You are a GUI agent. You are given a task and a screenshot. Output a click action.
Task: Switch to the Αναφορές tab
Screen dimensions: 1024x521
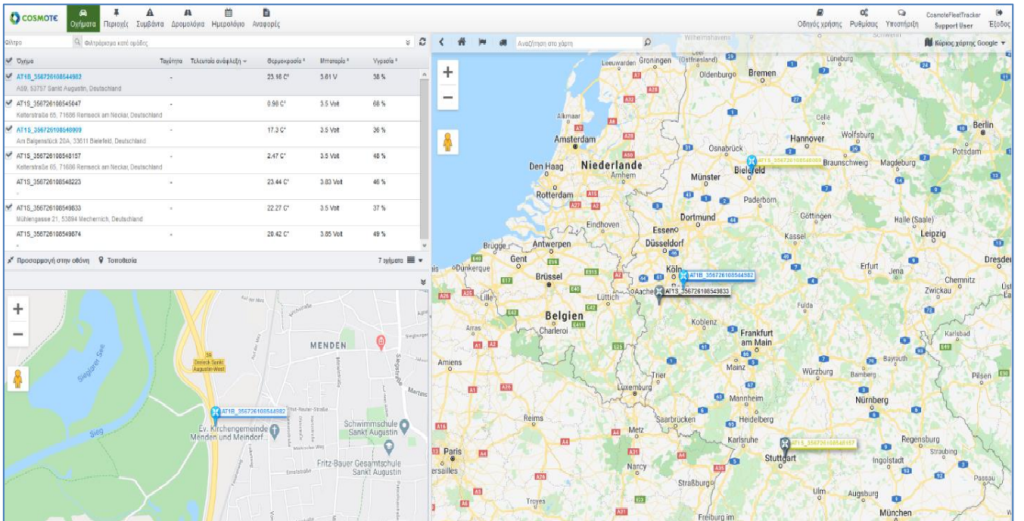(264, 16)
